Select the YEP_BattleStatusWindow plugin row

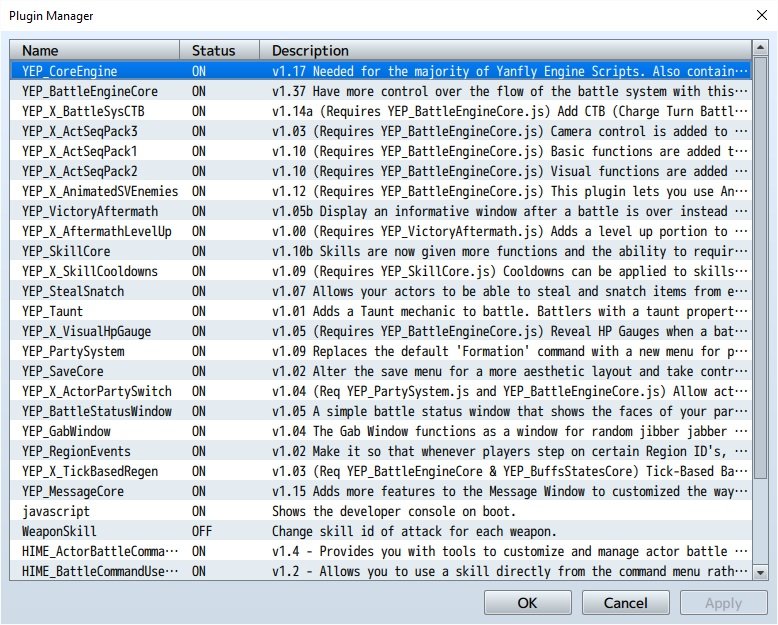coord(381,411)
